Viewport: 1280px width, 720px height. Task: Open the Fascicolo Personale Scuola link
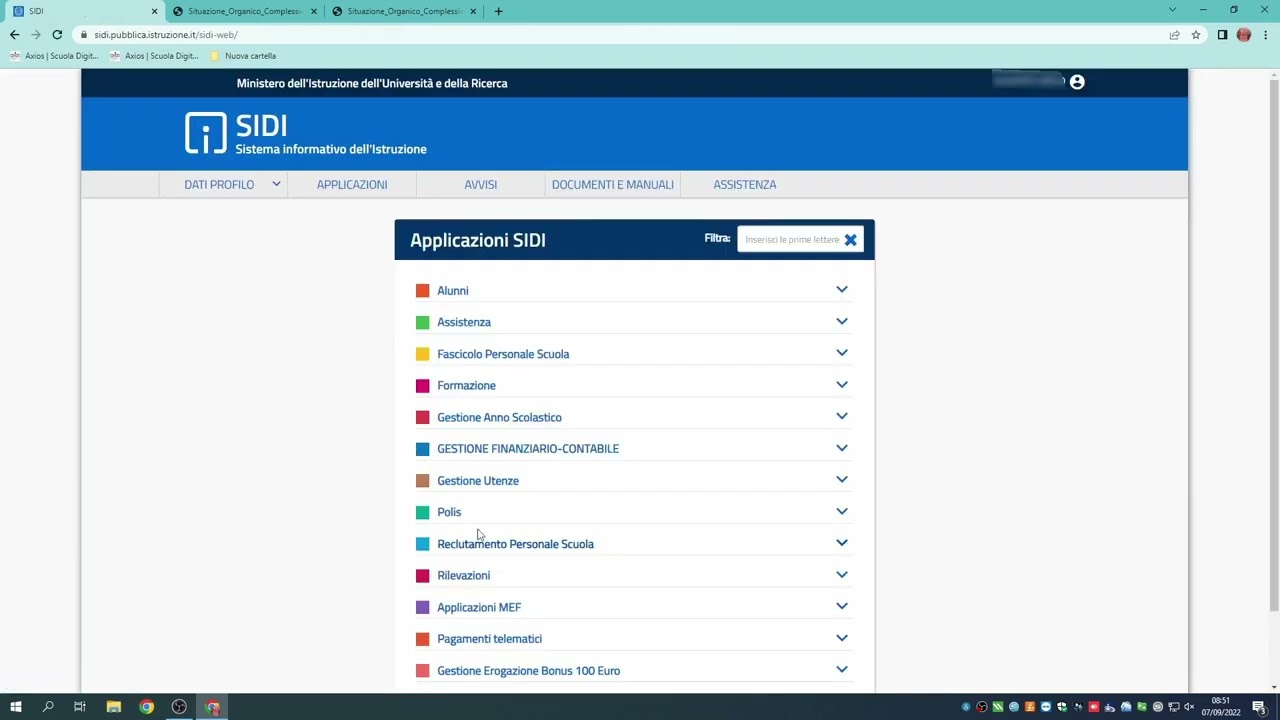(503, 354)
